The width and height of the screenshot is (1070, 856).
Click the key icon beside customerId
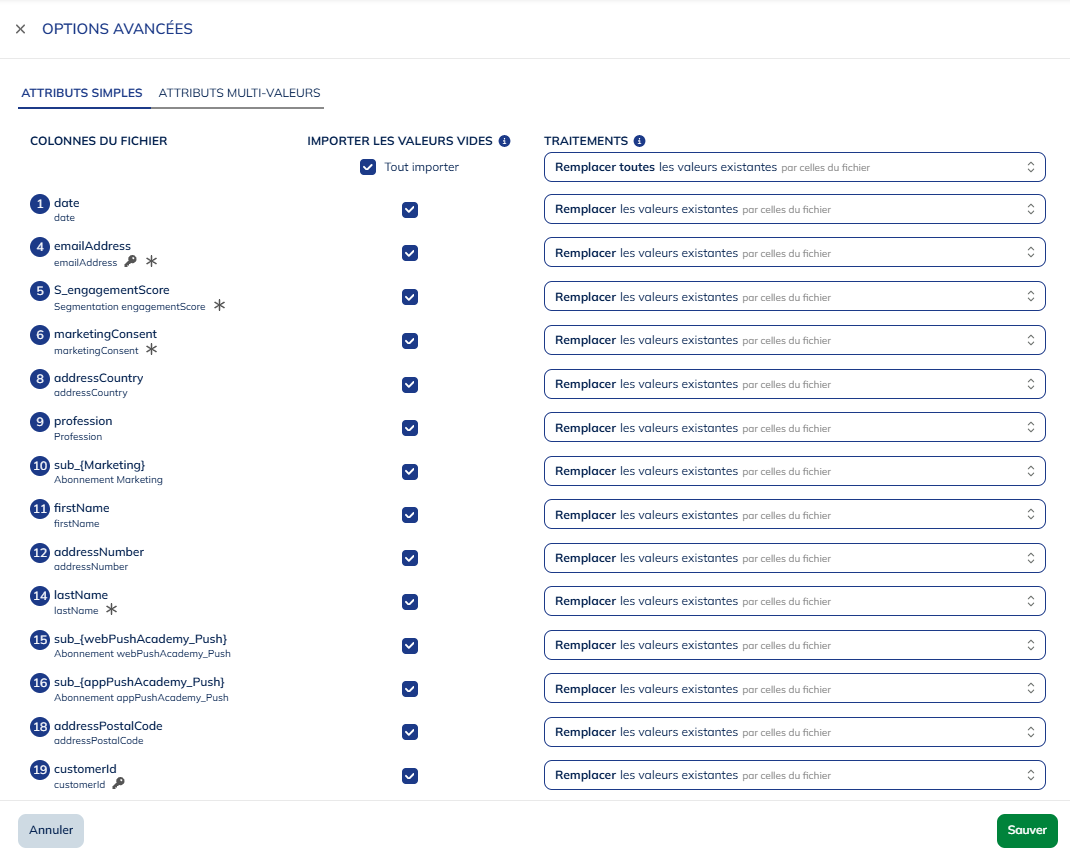point(117,785)
